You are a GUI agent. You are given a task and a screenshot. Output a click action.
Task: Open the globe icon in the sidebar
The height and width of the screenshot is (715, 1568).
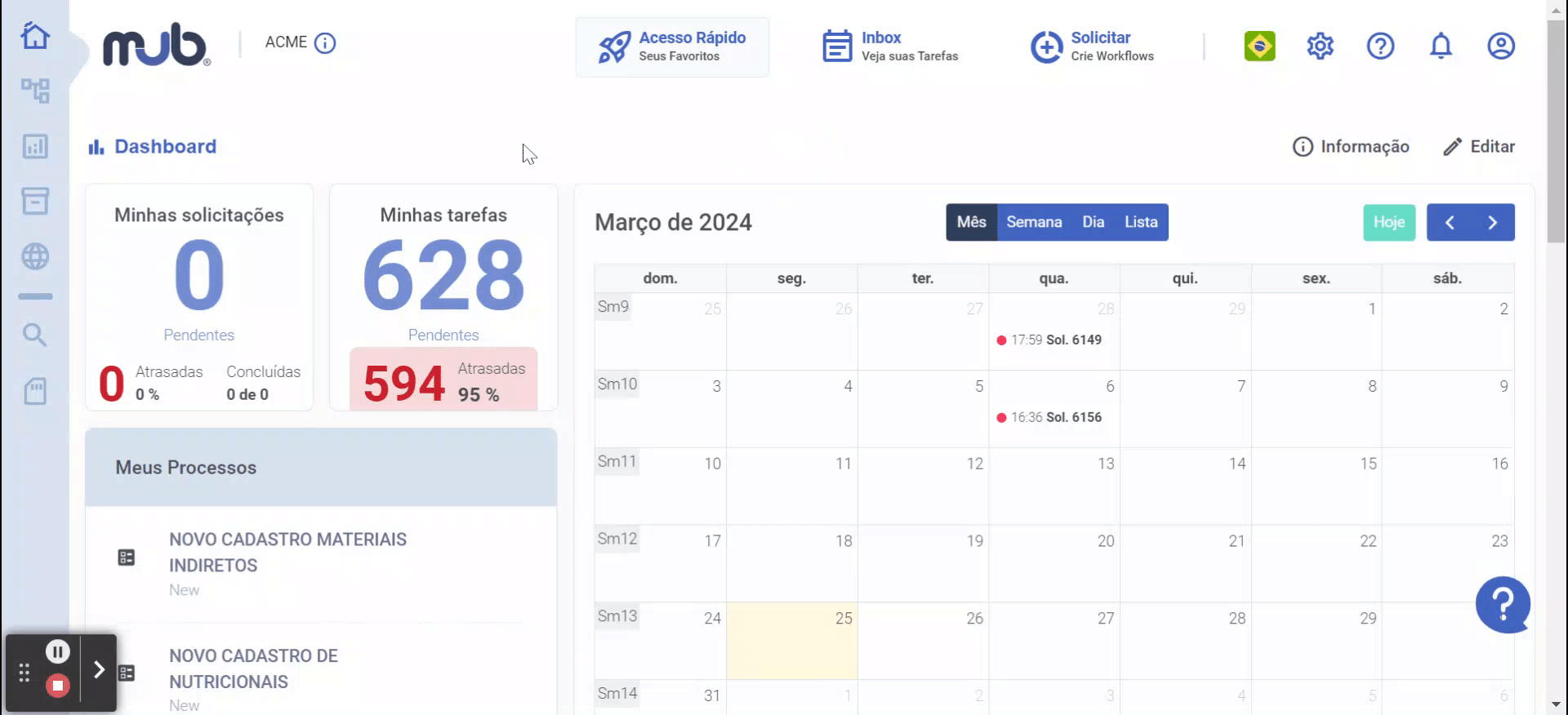[x=35, y=256]
